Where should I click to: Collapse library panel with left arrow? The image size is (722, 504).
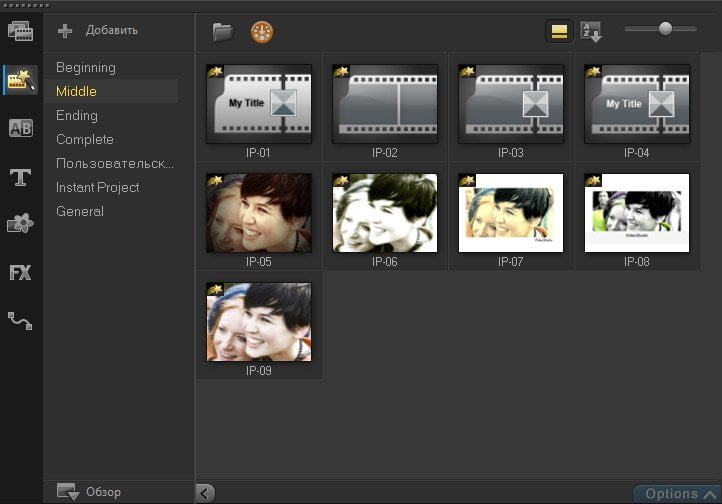[205, 494]
